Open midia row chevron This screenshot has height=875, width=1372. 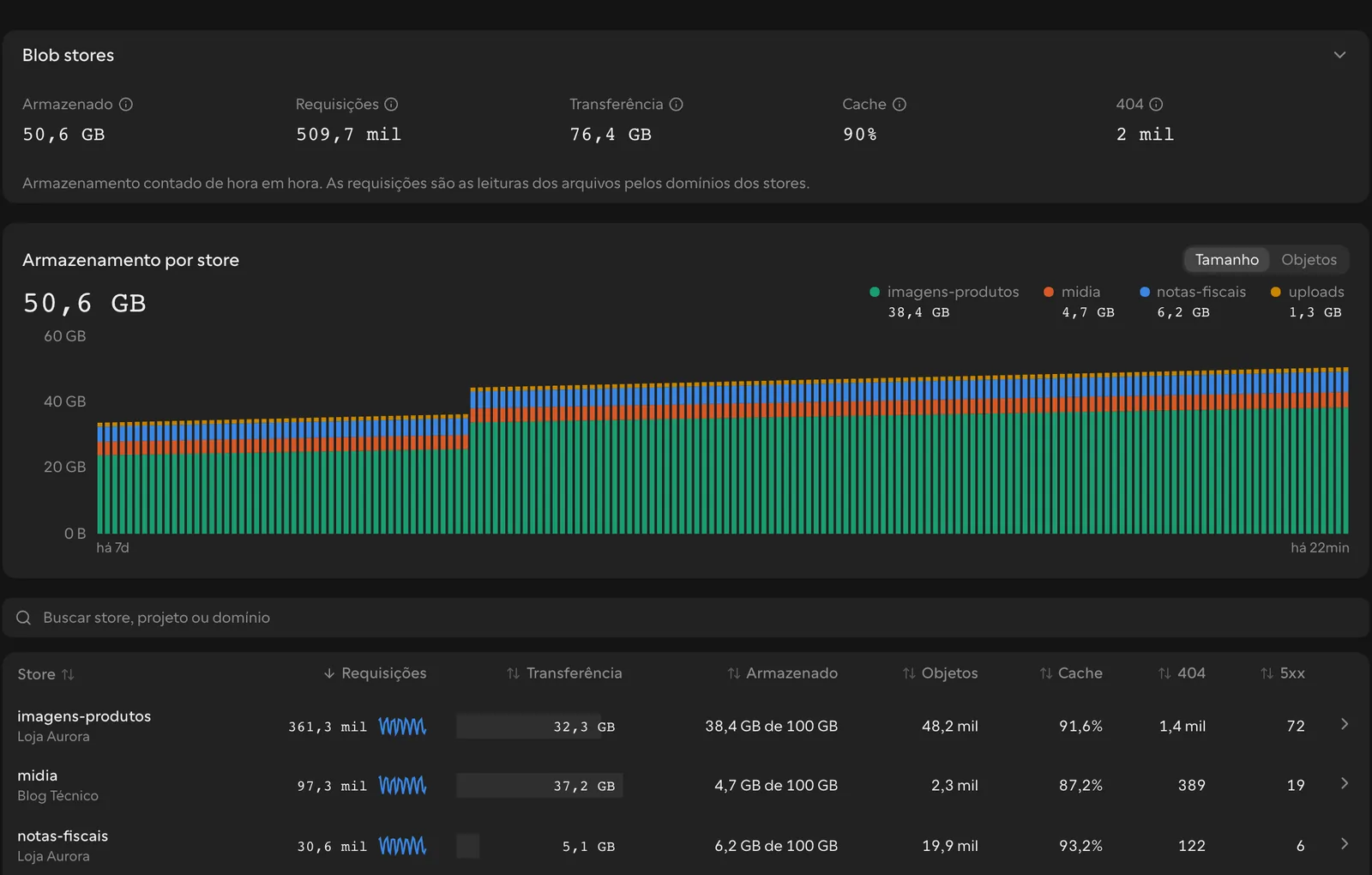click(x=1344, y=783)
